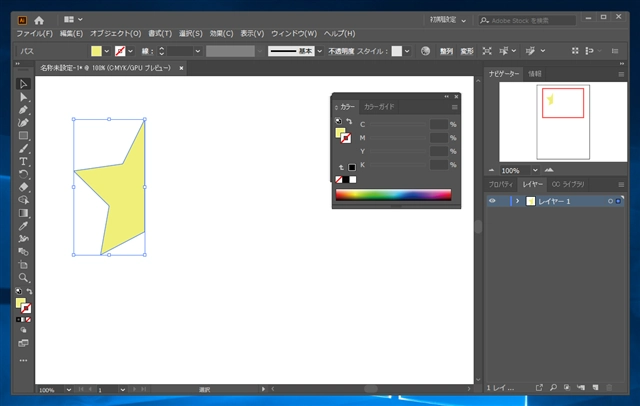
Task: Select the Eraser tool
Action: point(23,187)
